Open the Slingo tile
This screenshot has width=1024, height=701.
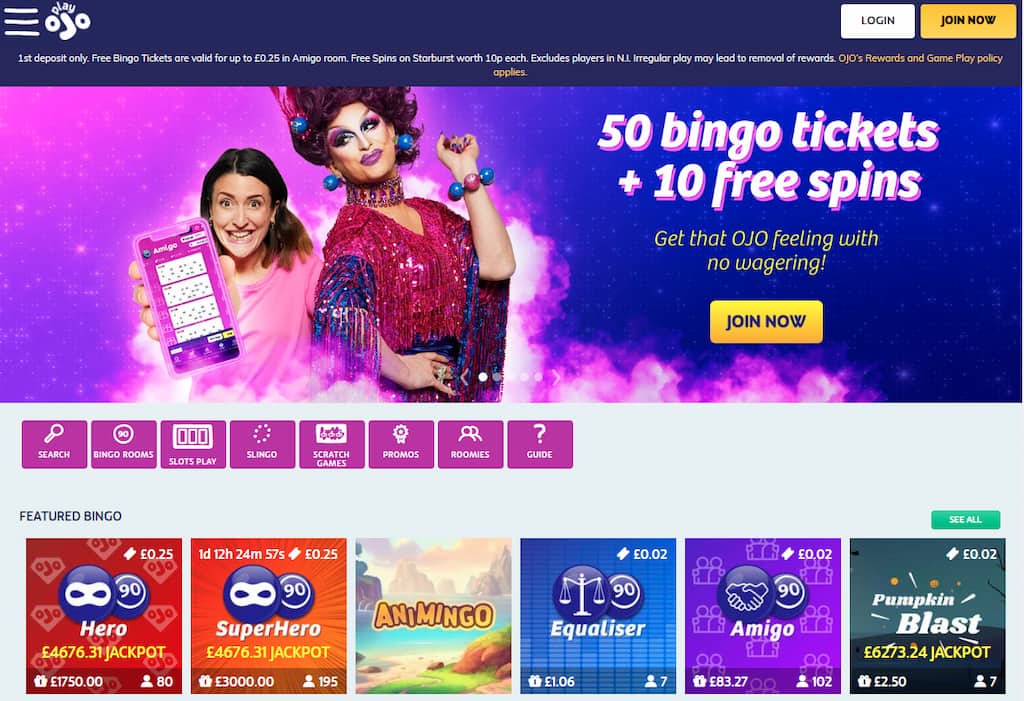[x=262, y=444]
